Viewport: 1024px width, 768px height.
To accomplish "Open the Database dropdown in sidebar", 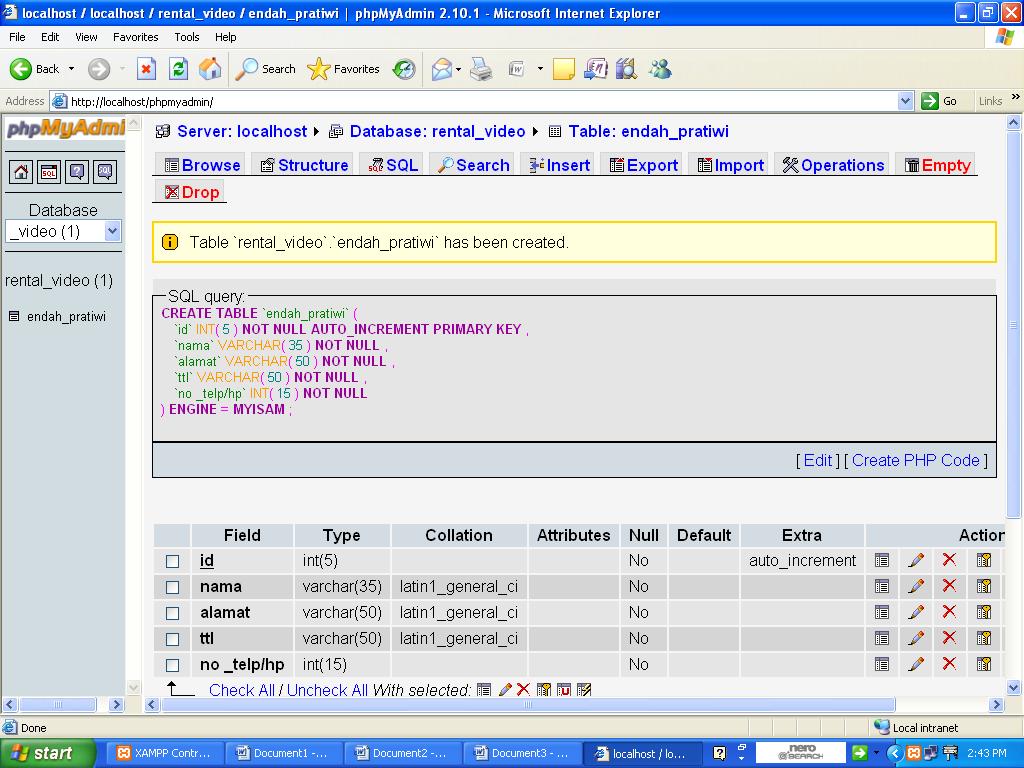I will pyautogui.click(x=63, y=231).
